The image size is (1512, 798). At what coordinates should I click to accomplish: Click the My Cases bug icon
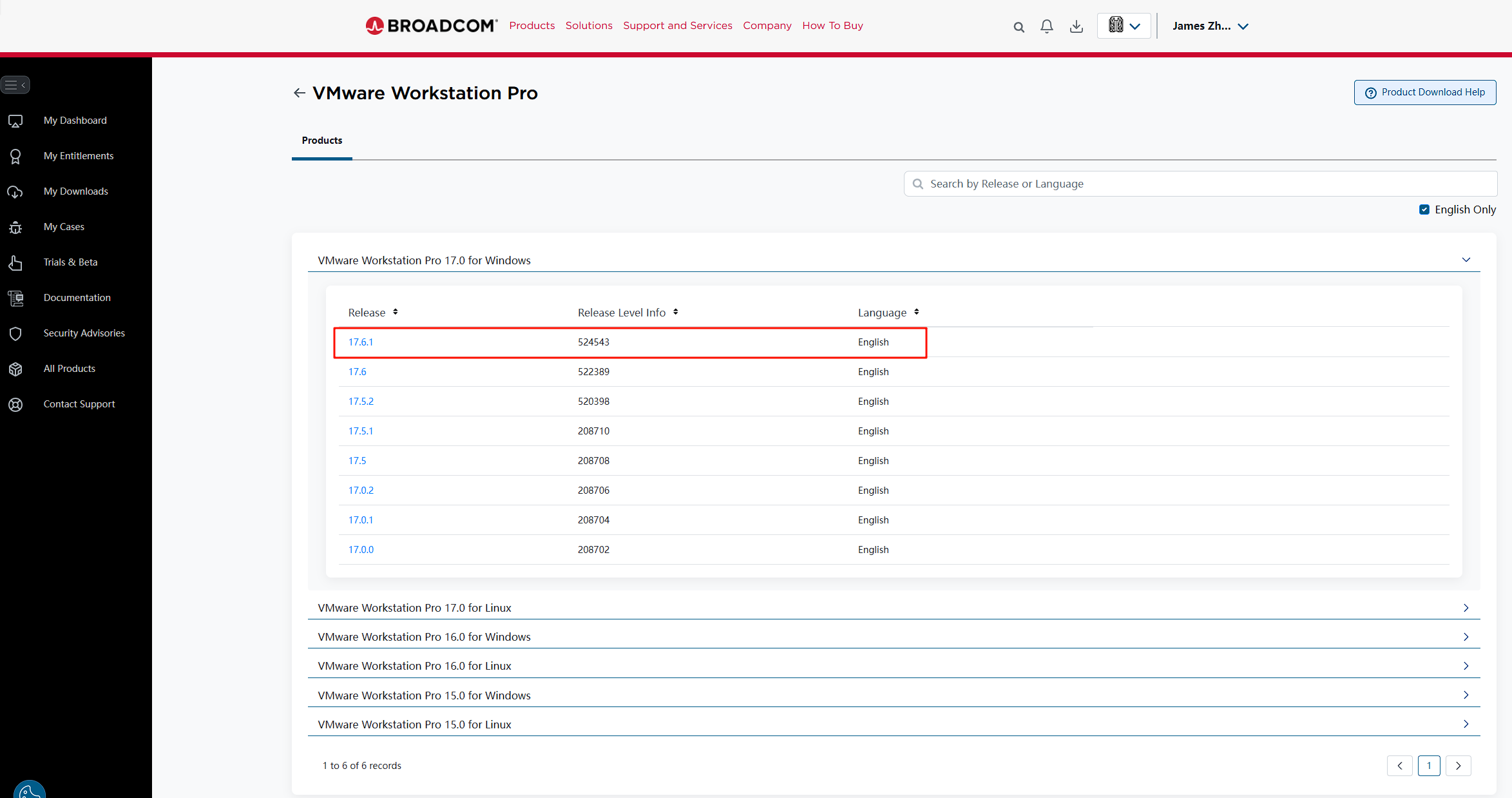15,228
